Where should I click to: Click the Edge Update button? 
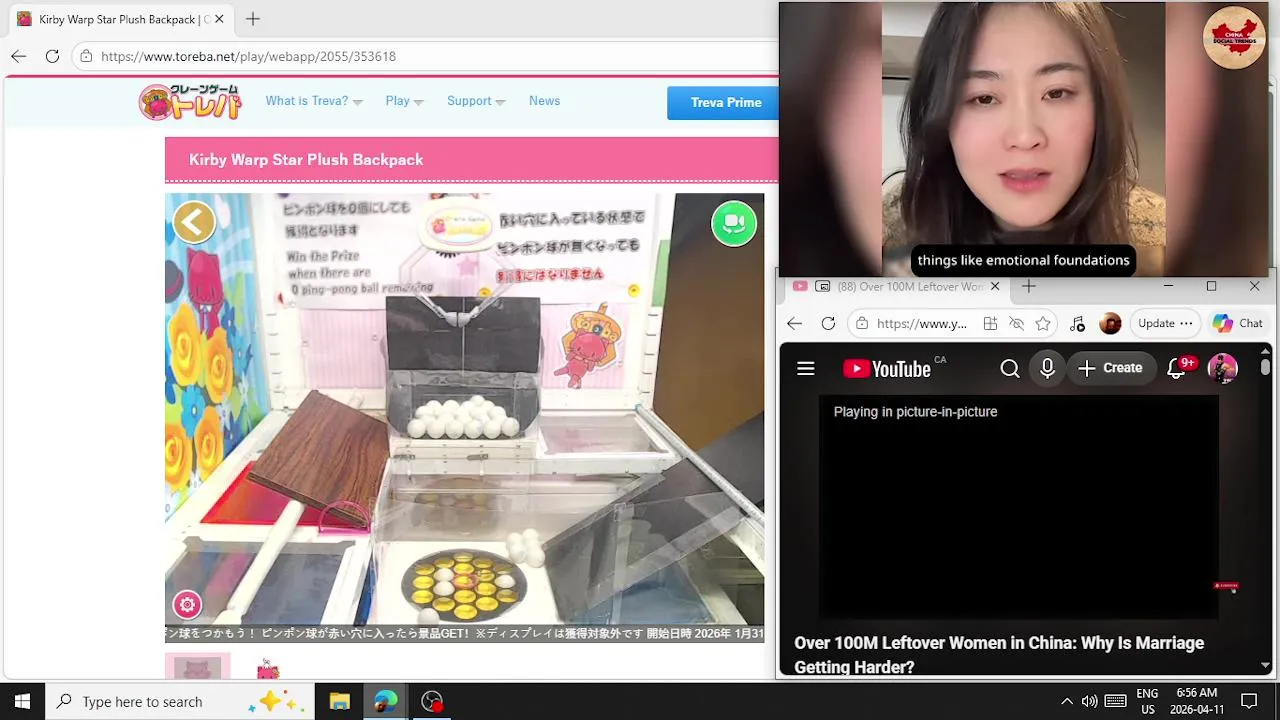[1165, 323]
